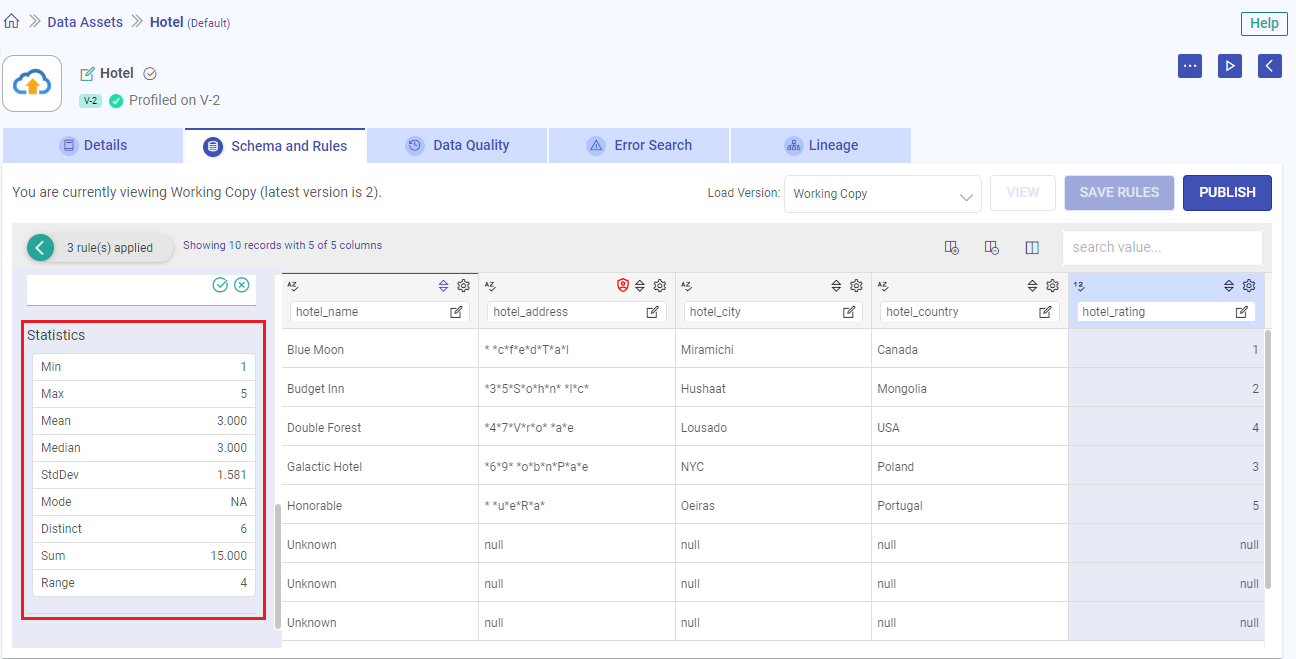Click the green checkmark in filter panel
The height and width of the screenshot is (659, 1296).
pyautogui.click(x=220, y=285)
